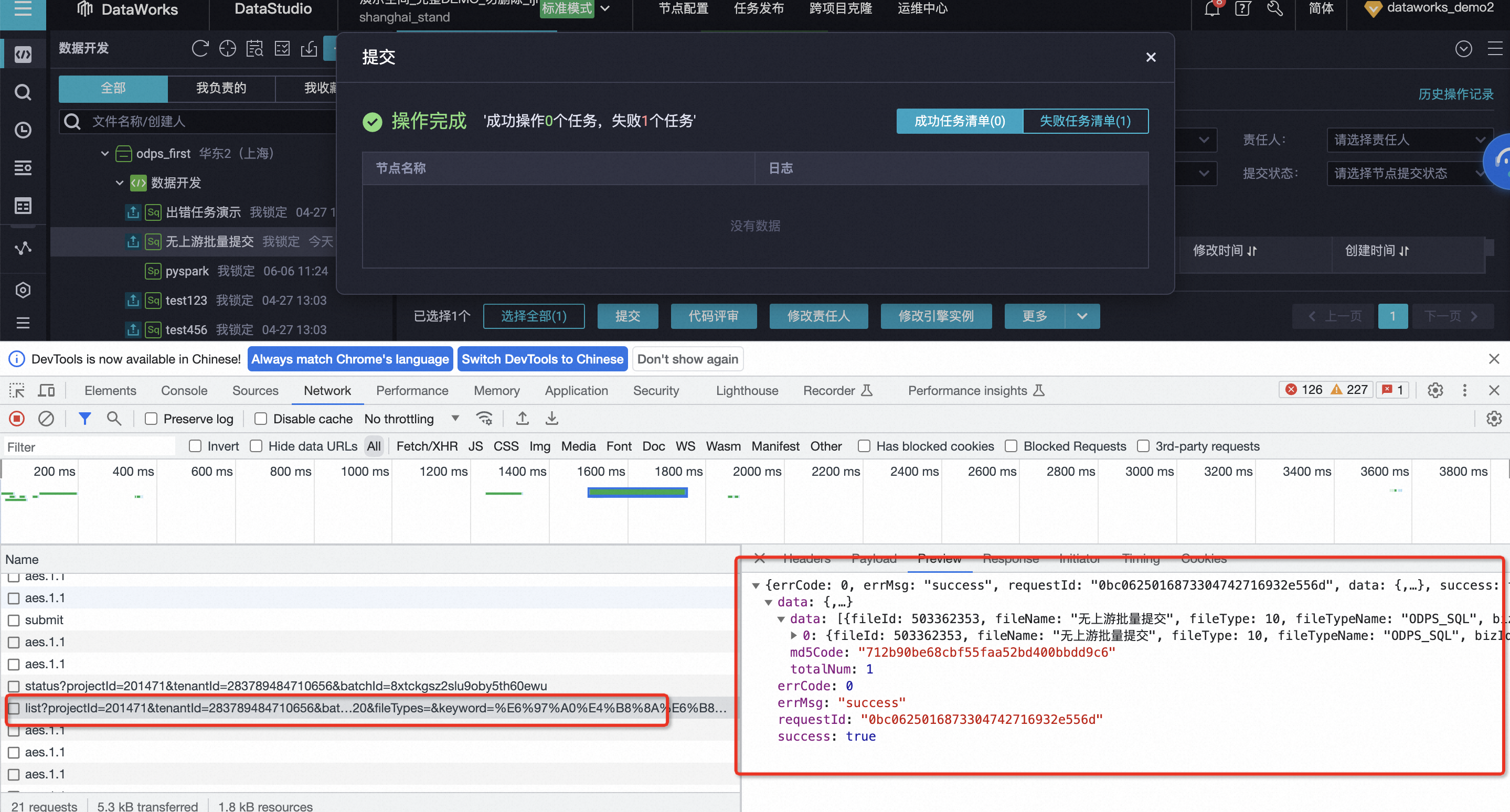
Task: Open workspace mode dropdown beside 标准模式
Action: [605, 8]
